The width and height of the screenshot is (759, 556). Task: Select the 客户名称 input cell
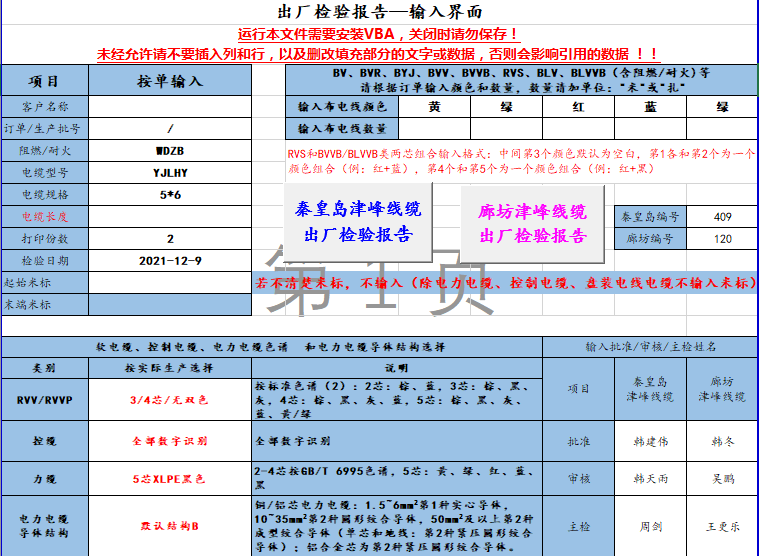pyautogui.click(x=170, y=106)
